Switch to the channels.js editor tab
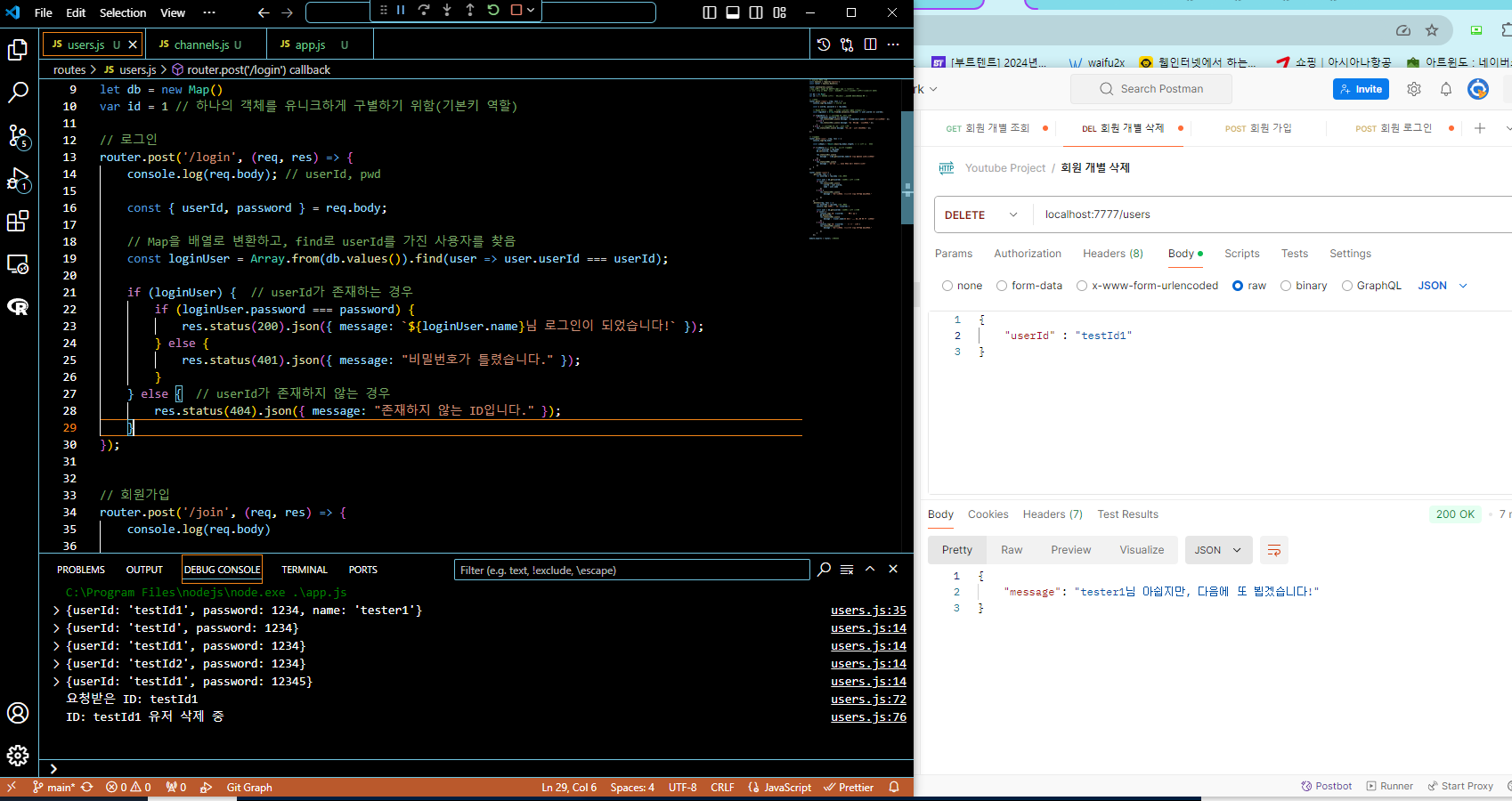 (207, 44)
